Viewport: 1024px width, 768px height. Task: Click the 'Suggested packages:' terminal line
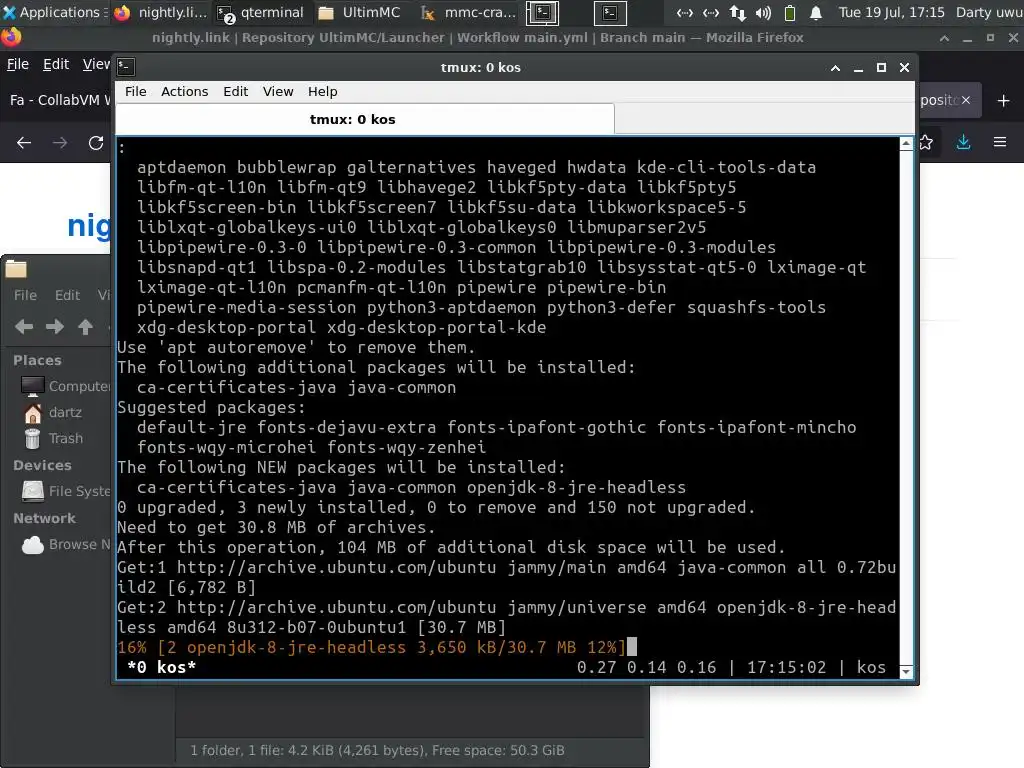coord(212,408)
